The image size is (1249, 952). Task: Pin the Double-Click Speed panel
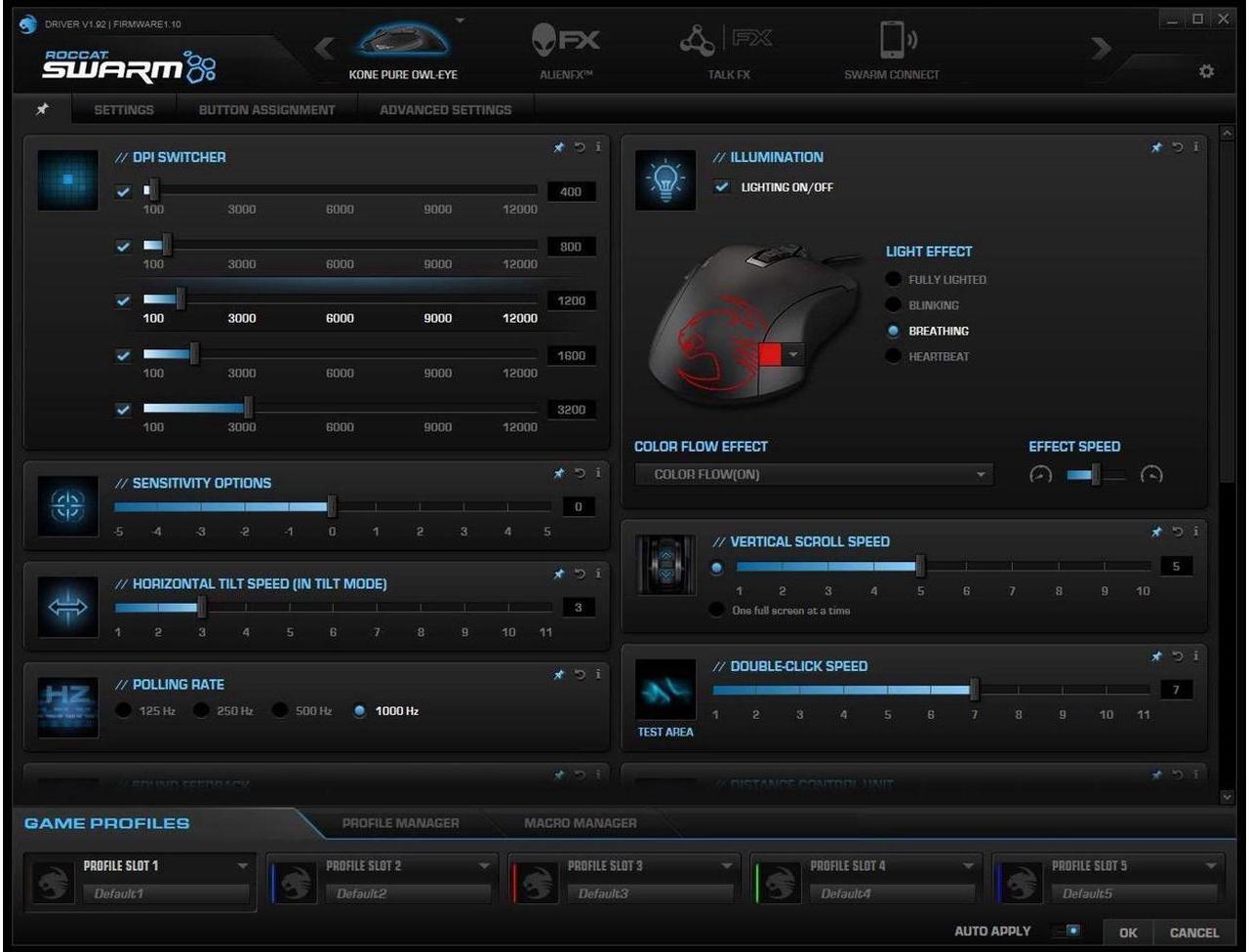point(1157,656)
